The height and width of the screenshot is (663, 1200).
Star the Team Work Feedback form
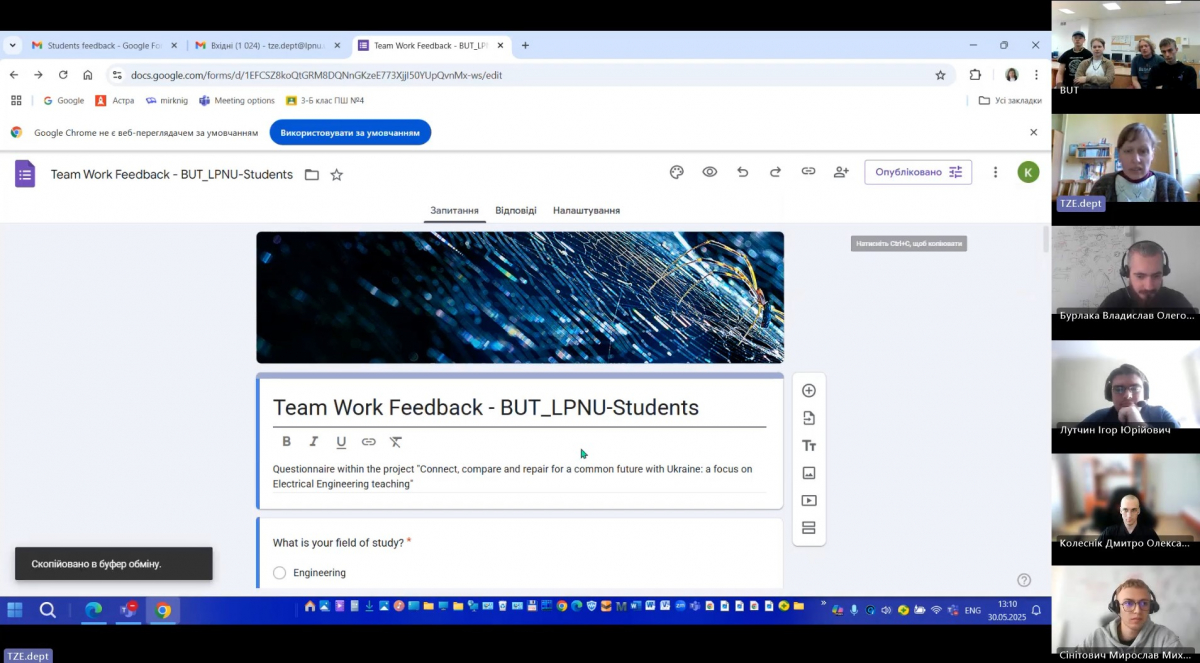click(337, 175)
